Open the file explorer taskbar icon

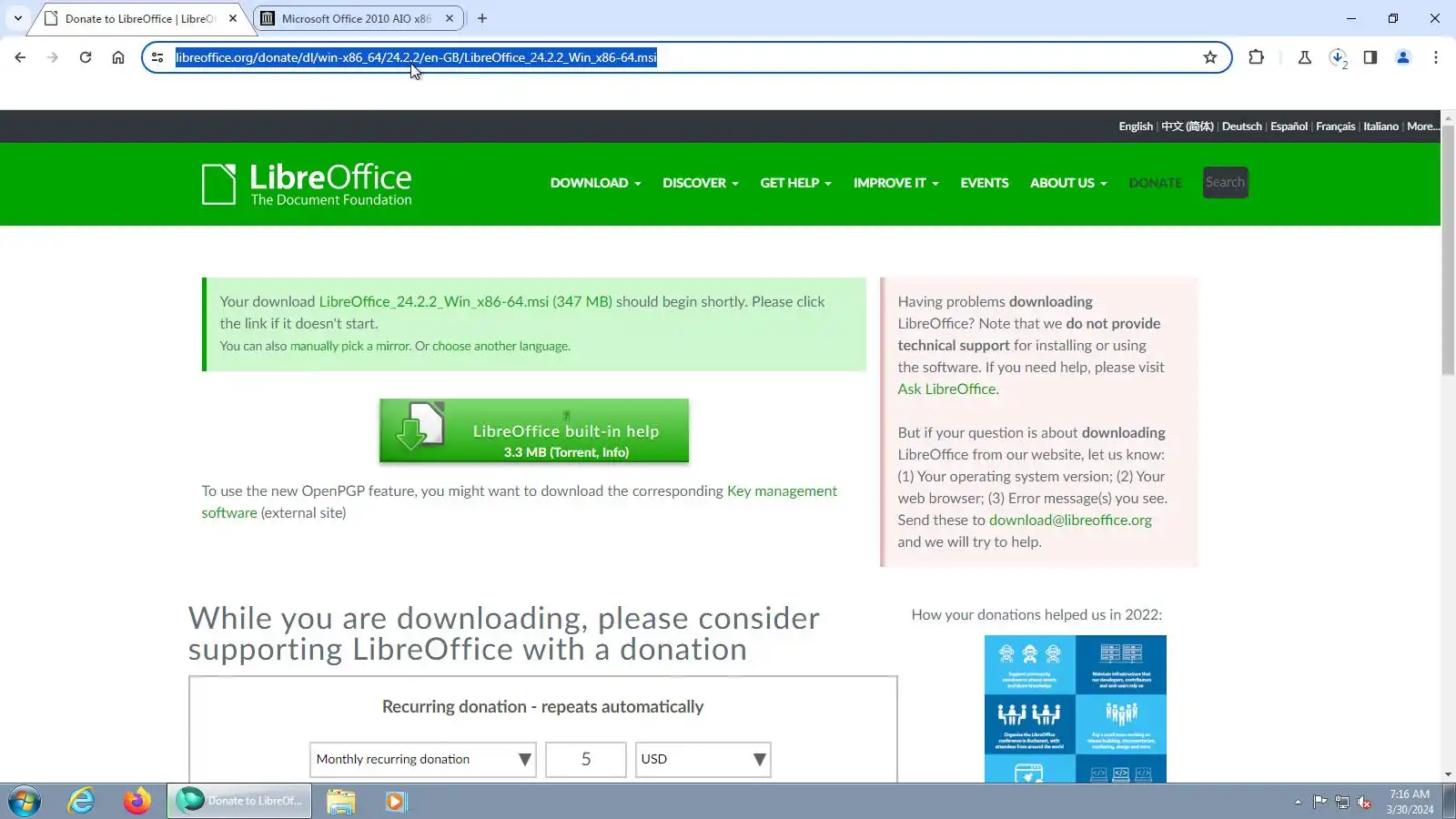coord(341,801)
